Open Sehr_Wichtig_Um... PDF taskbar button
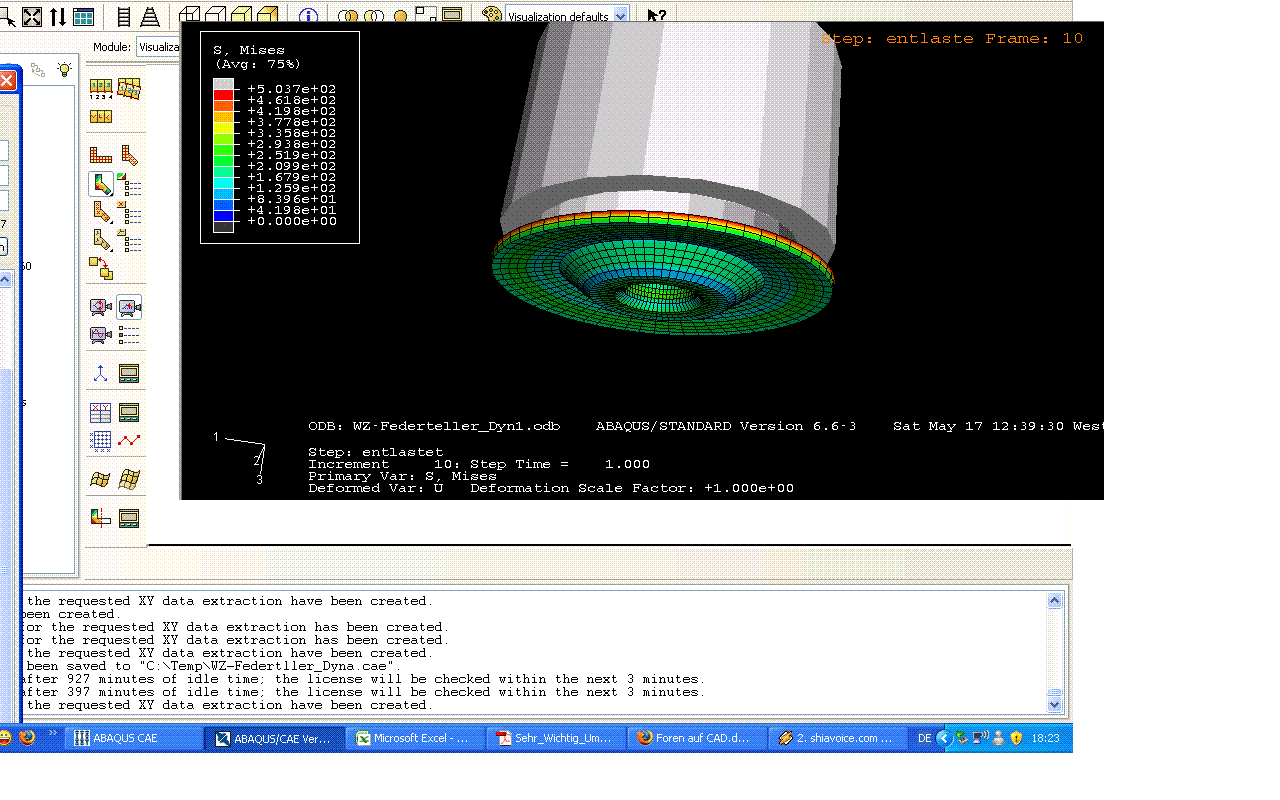Viewport: 1280px width, 800px height. click(556, 738)
